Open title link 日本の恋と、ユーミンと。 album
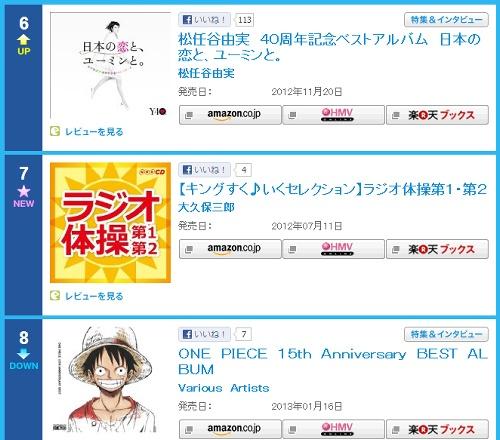Image resolution: width=500 pixels, height=440 pixels. [329, 47]
